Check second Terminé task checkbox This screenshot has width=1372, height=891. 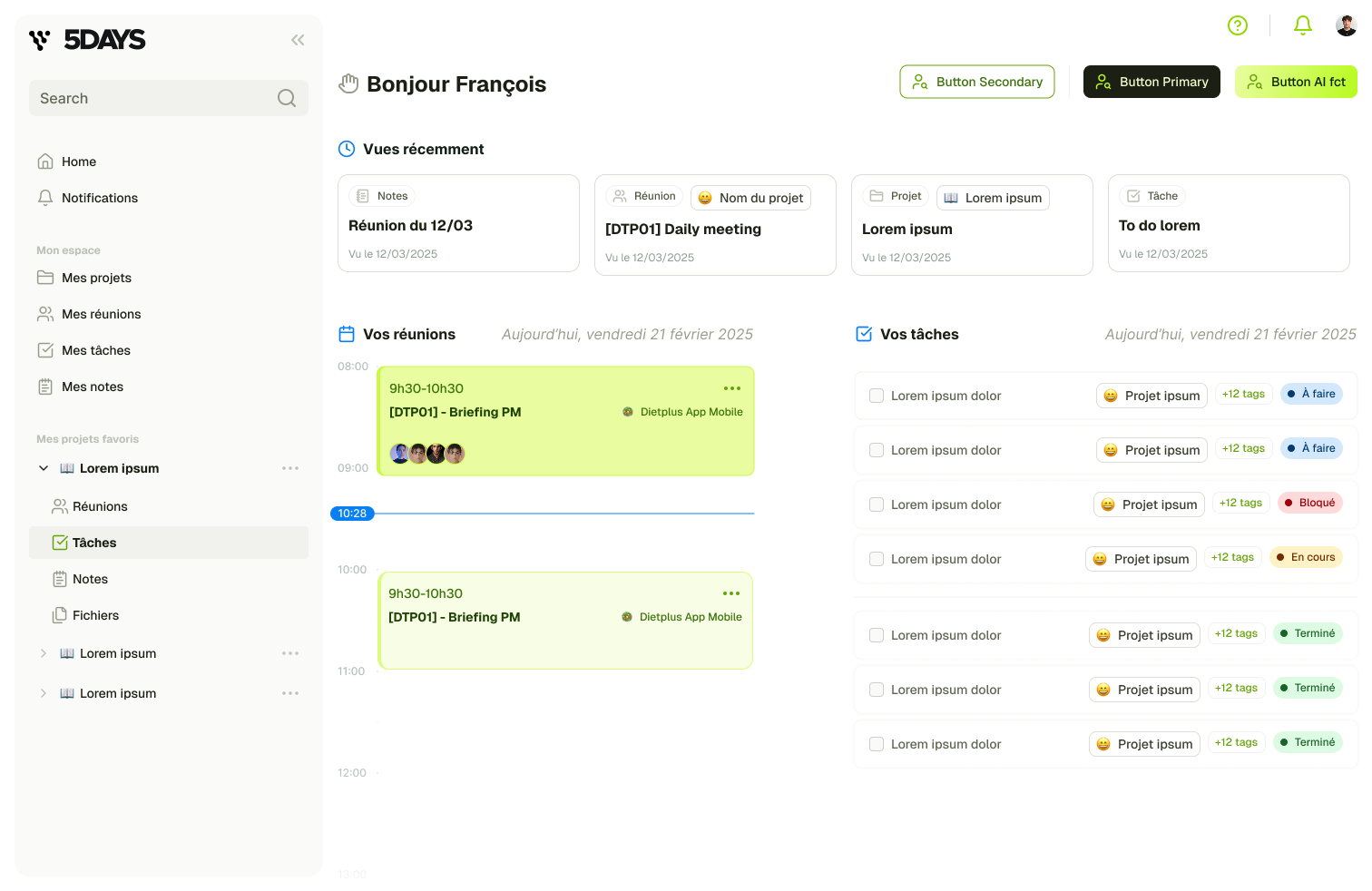pos(877,690)
